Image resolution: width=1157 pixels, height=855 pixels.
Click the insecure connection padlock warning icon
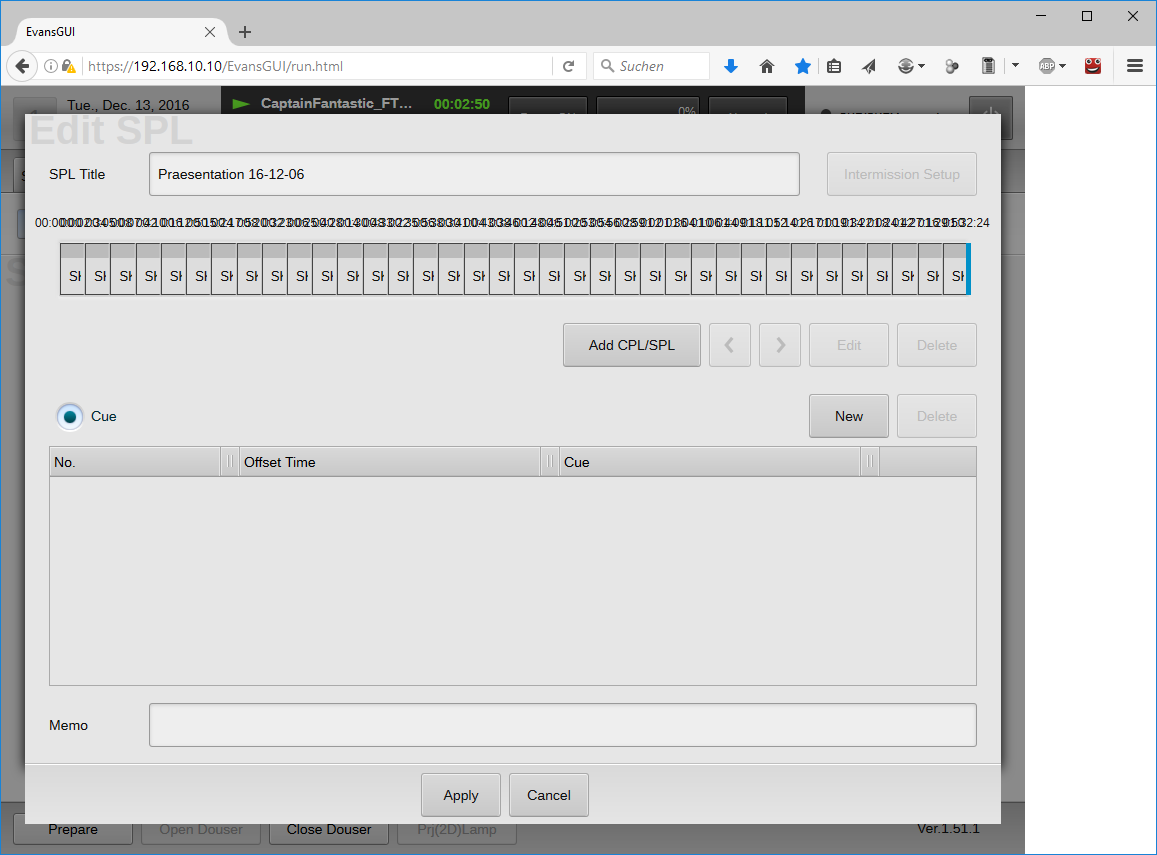pyautogui.click(x=68, y=66)
